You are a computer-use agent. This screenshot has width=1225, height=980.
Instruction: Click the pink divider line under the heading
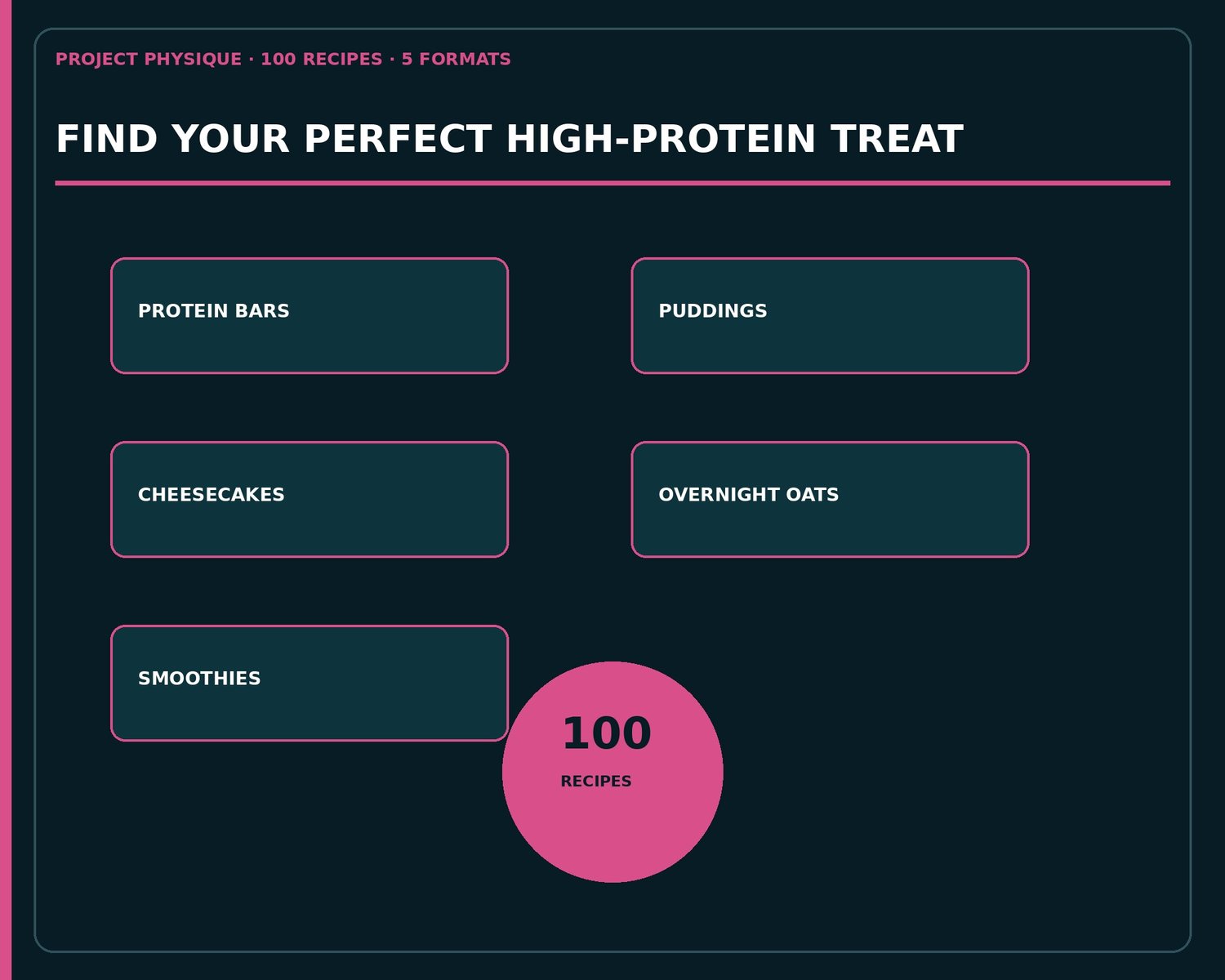click(x=612, y=183)
